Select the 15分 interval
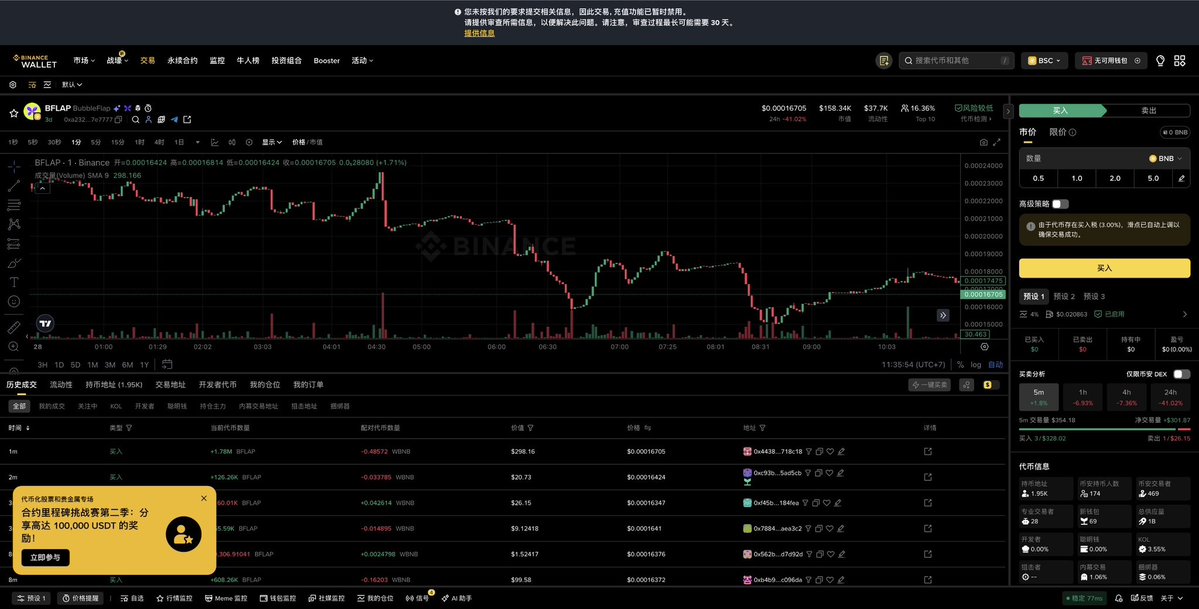1199x609 pixels. [118, 142]
